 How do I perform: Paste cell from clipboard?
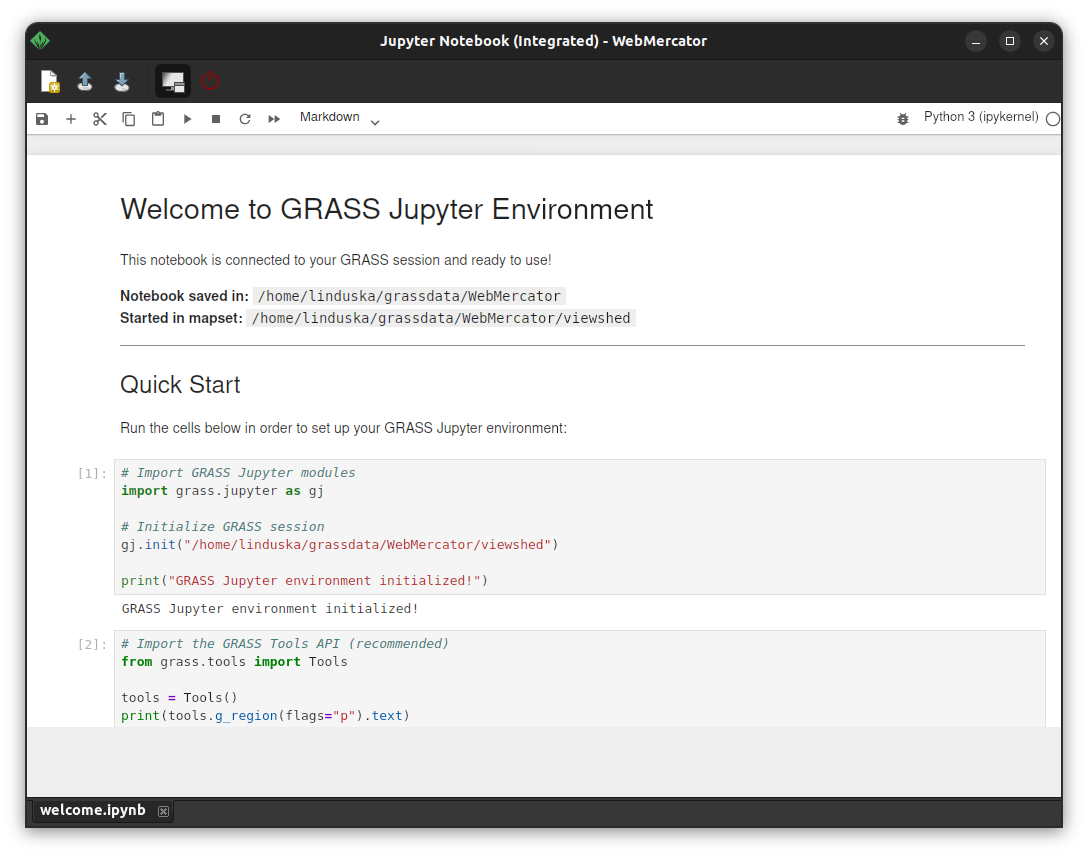click(x=158, y=119)
